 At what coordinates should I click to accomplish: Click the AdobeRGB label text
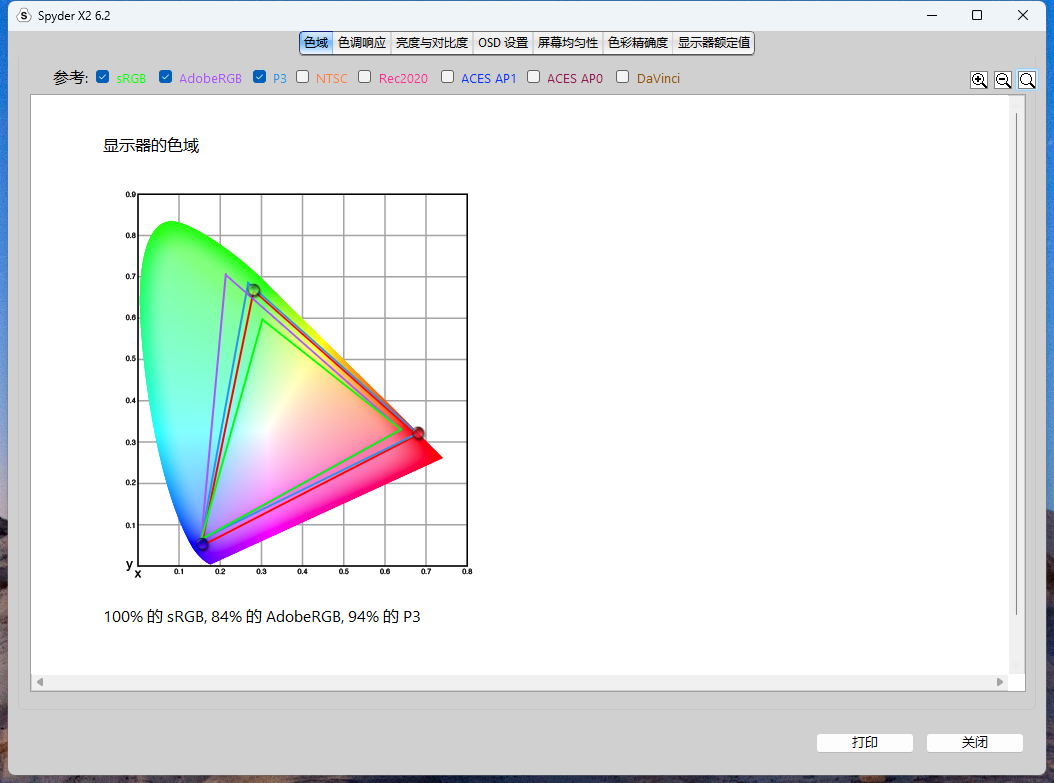click(210, 79)
